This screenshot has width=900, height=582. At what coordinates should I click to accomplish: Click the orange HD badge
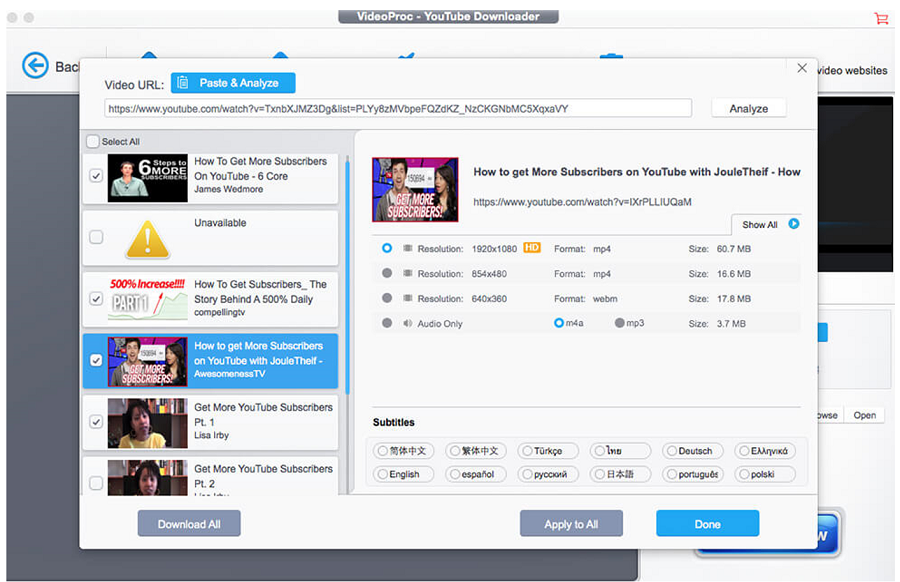(x=532, y=248)
